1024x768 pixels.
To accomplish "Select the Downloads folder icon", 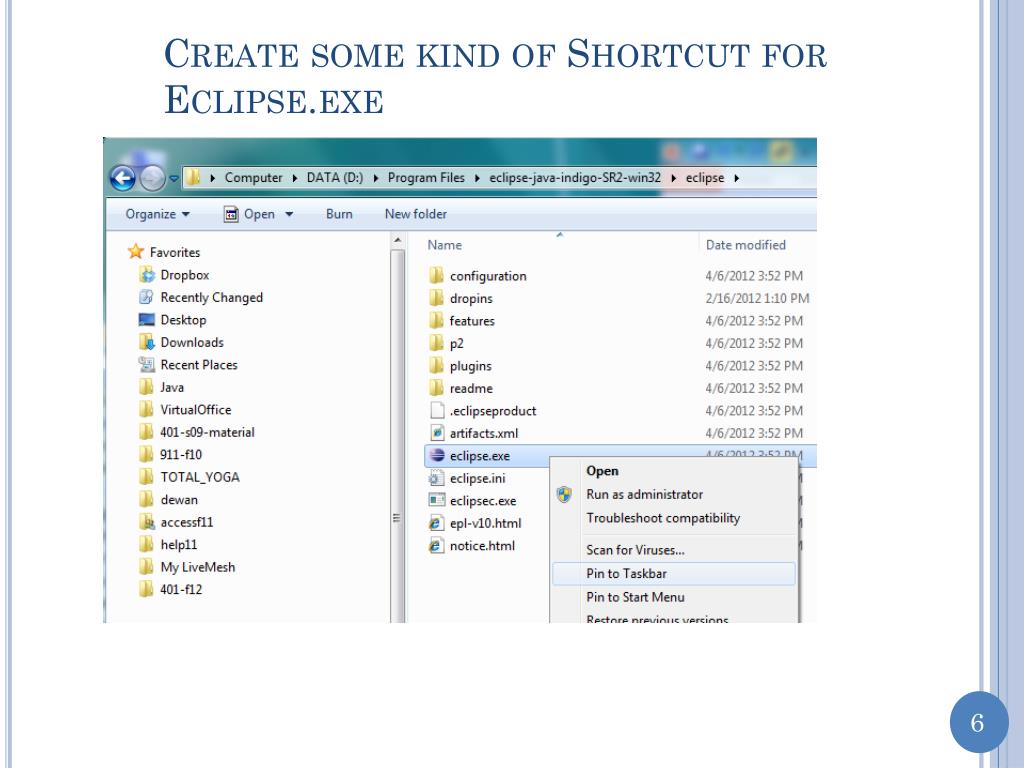I will tap(147, 342).
